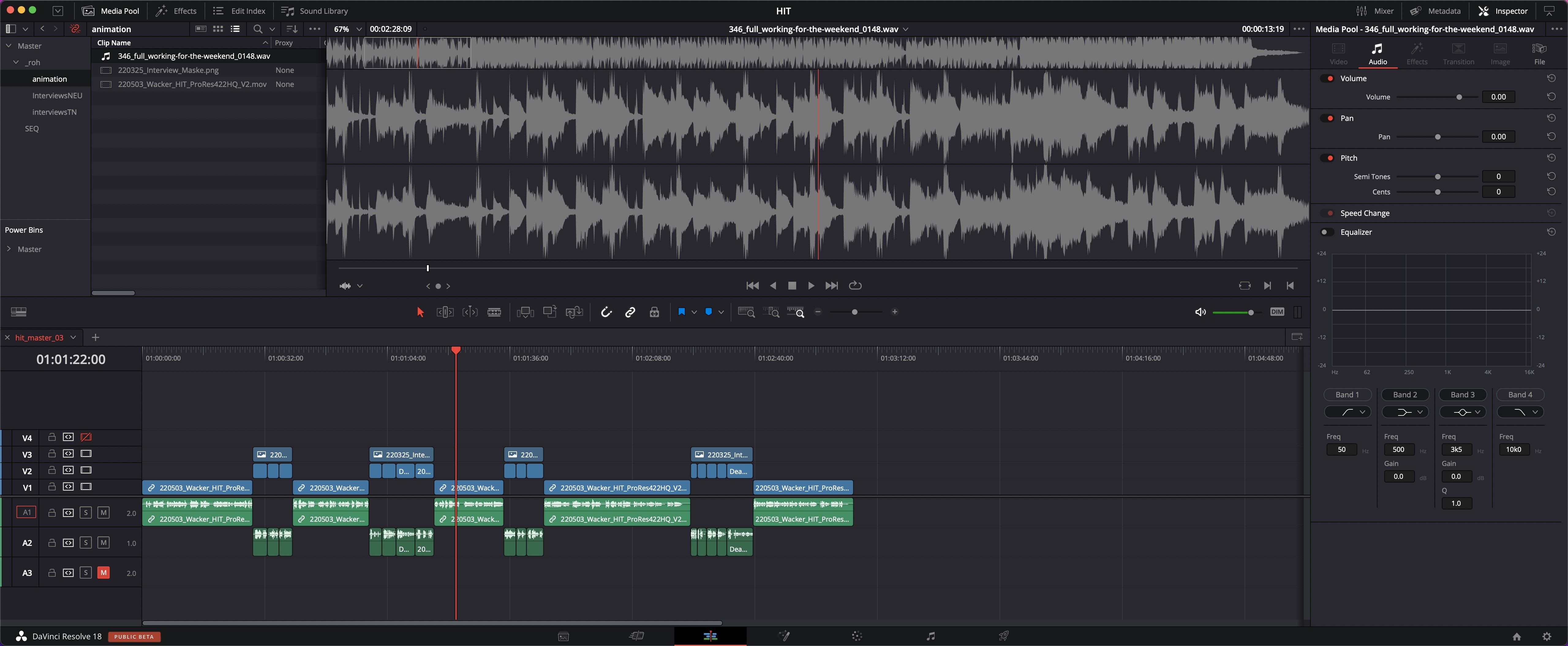Unmute audio track A3
Image resolution: width=1568 pixels, height=646 pixels.
click(104, 573)
